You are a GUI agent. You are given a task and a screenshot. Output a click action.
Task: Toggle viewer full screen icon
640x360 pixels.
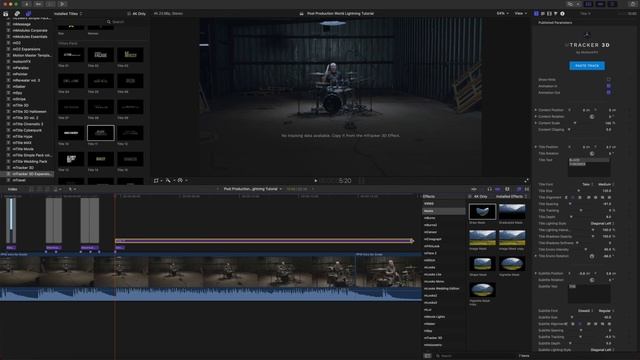point(526,180)
